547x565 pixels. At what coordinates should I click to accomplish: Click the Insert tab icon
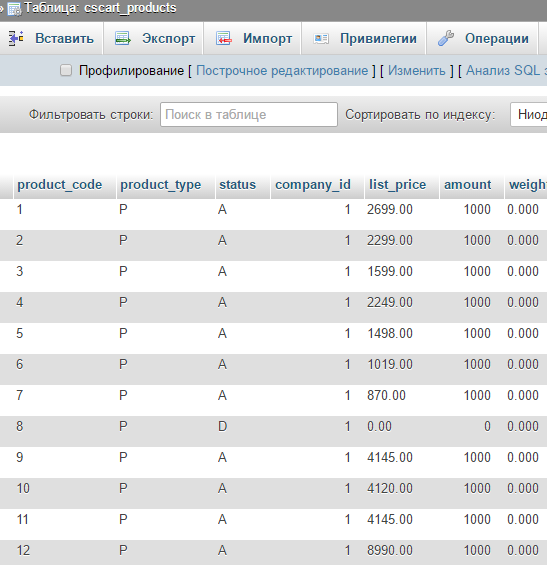[16, 38]
